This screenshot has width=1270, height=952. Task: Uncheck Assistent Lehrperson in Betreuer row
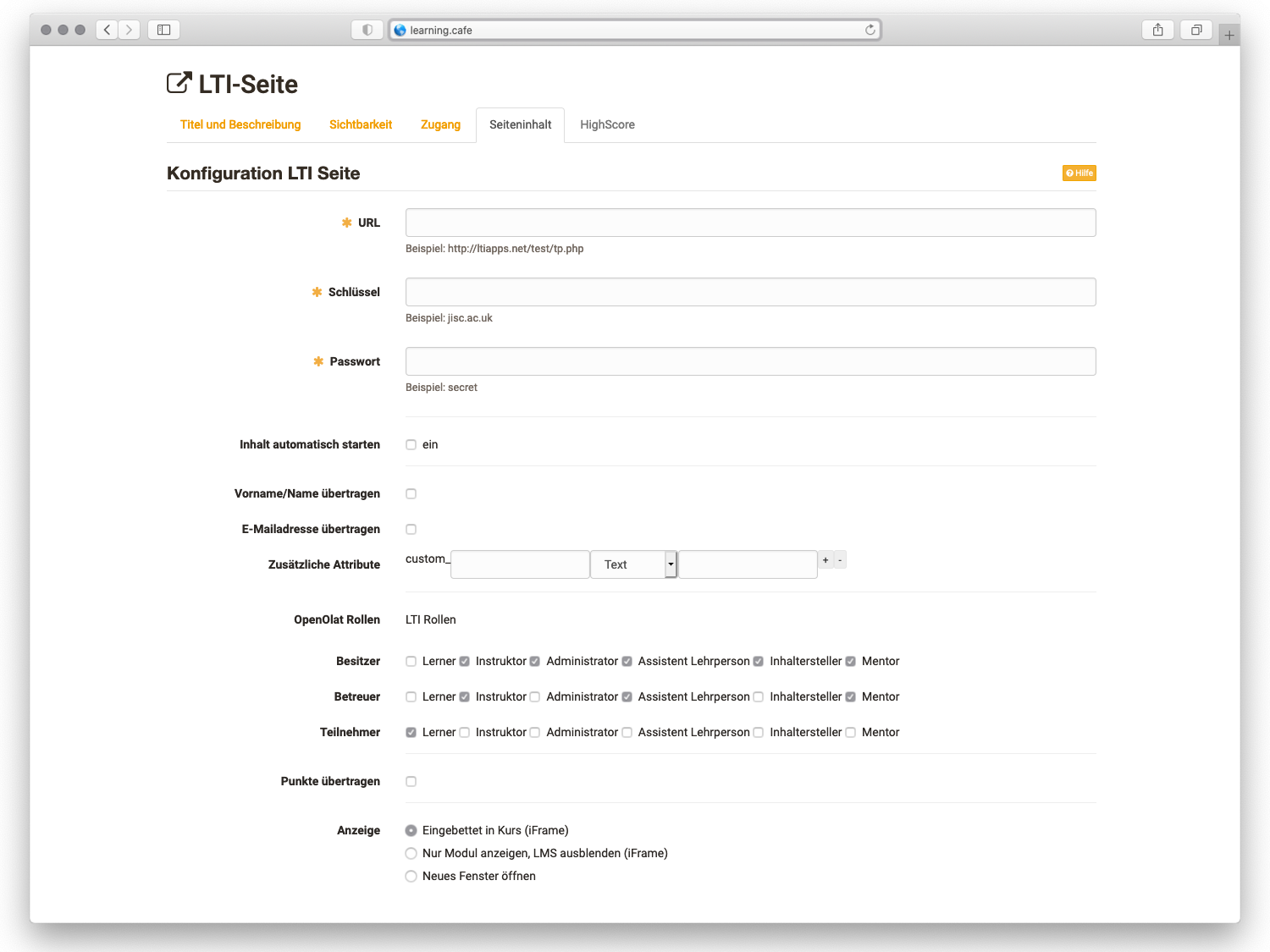coord(627,696)
